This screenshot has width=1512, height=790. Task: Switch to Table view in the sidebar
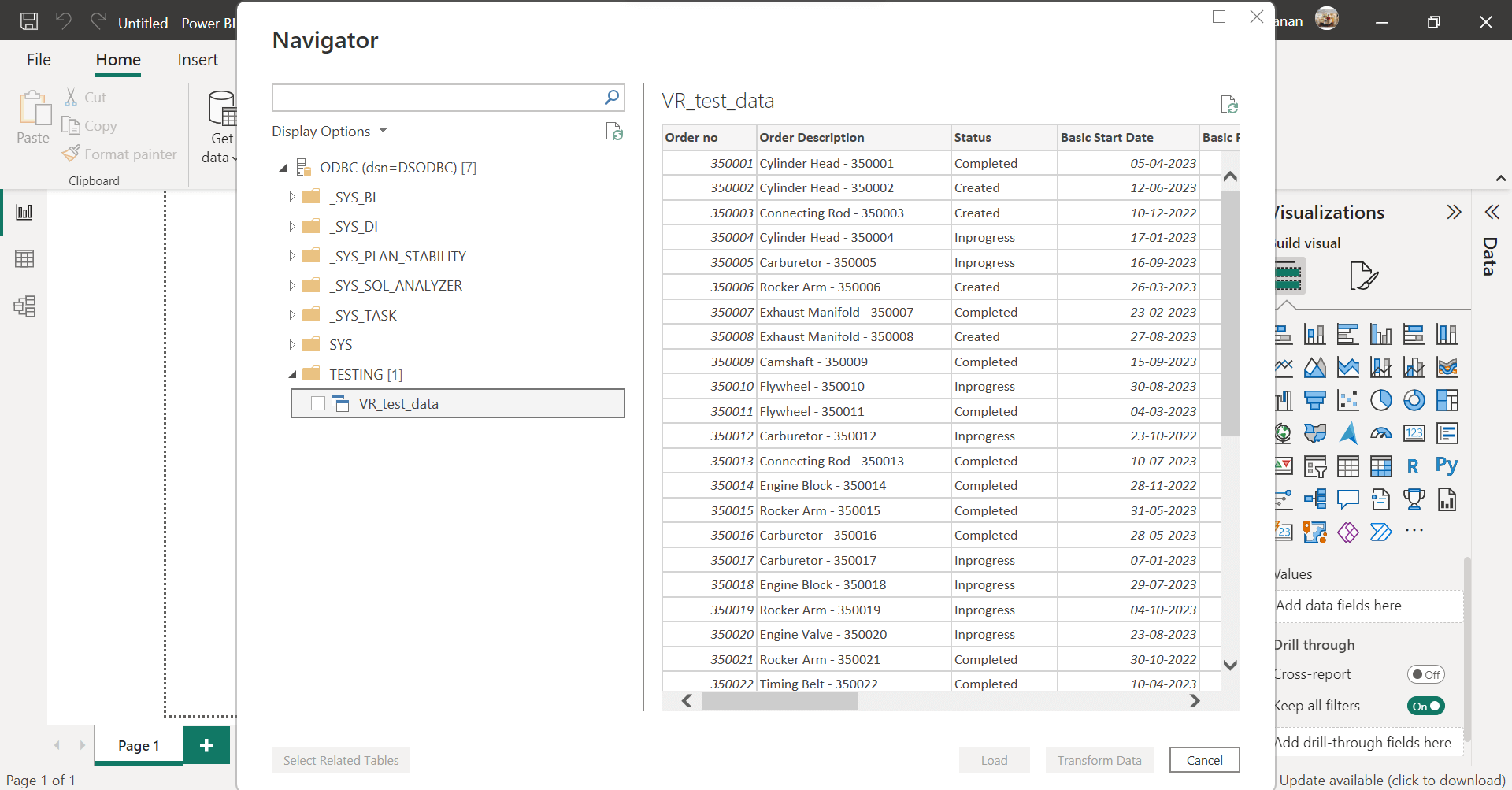point(24,258)
